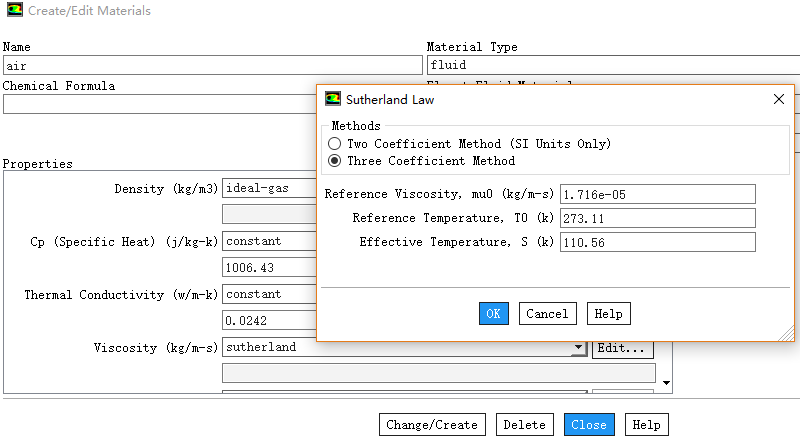800x444 pixels.
Task: Click OK in the Sutherland Law dialog
Action: 493,314
